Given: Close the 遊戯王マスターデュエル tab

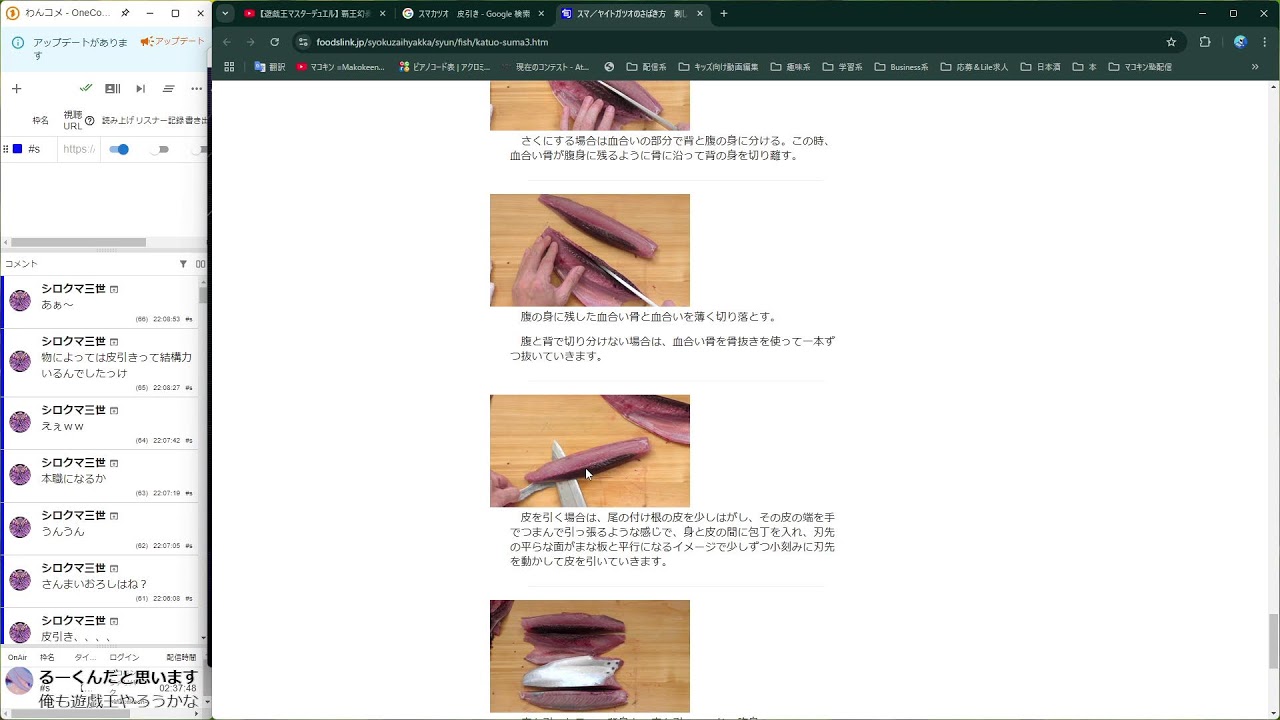Looking at the screenshot, I should click(x=382, y=14).
